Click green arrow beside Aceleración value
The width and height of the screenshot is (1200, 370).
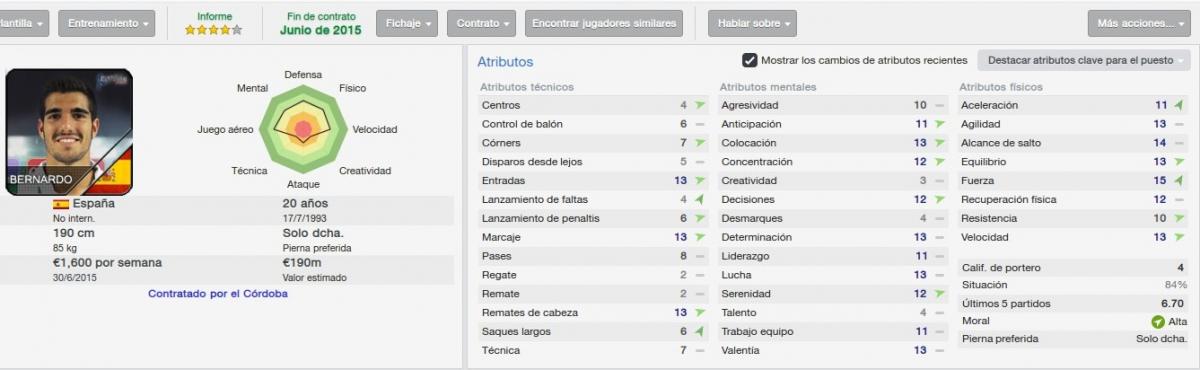(1180, 105)
